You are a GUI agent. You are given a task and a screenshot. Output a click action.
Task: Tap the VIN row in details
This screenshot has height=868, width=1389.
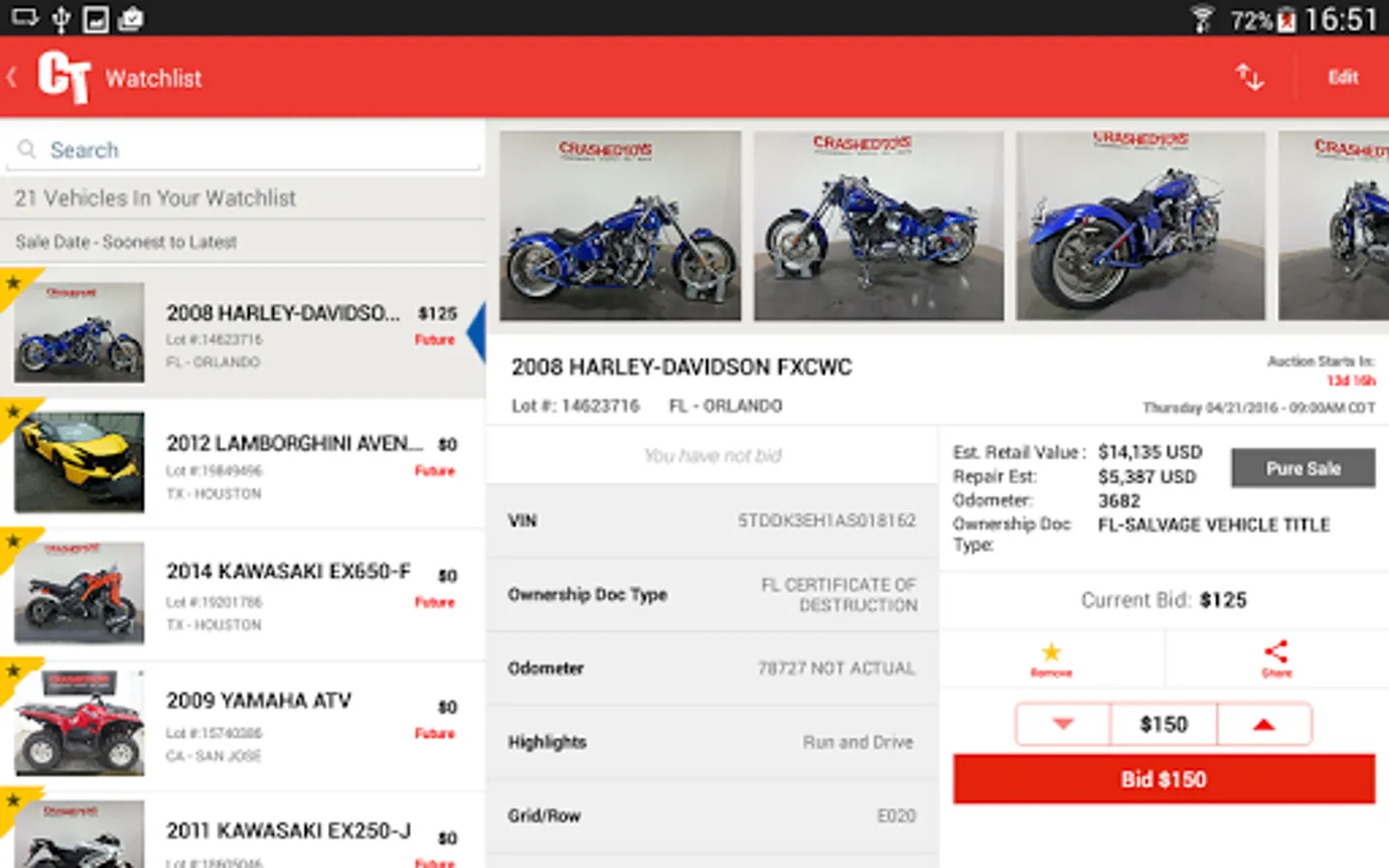(x=712, y=521)
